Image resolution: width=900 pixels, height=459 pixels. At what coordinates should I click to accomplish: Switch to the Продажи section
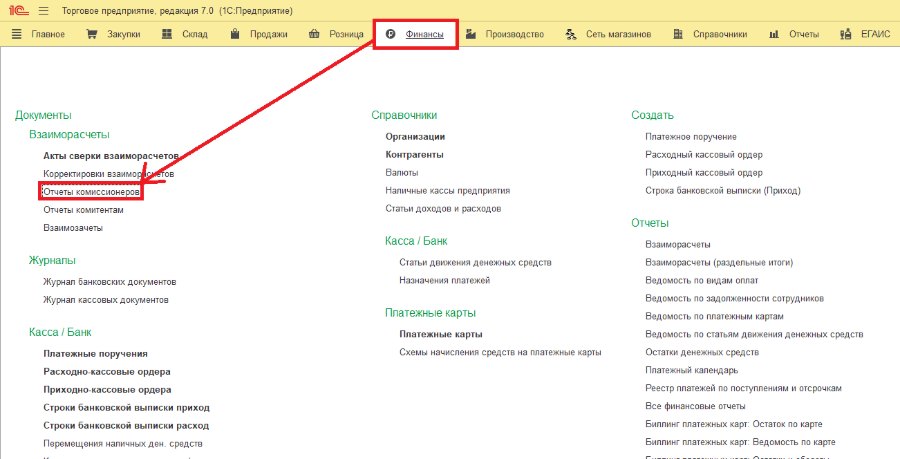click(x=269, y=34)
